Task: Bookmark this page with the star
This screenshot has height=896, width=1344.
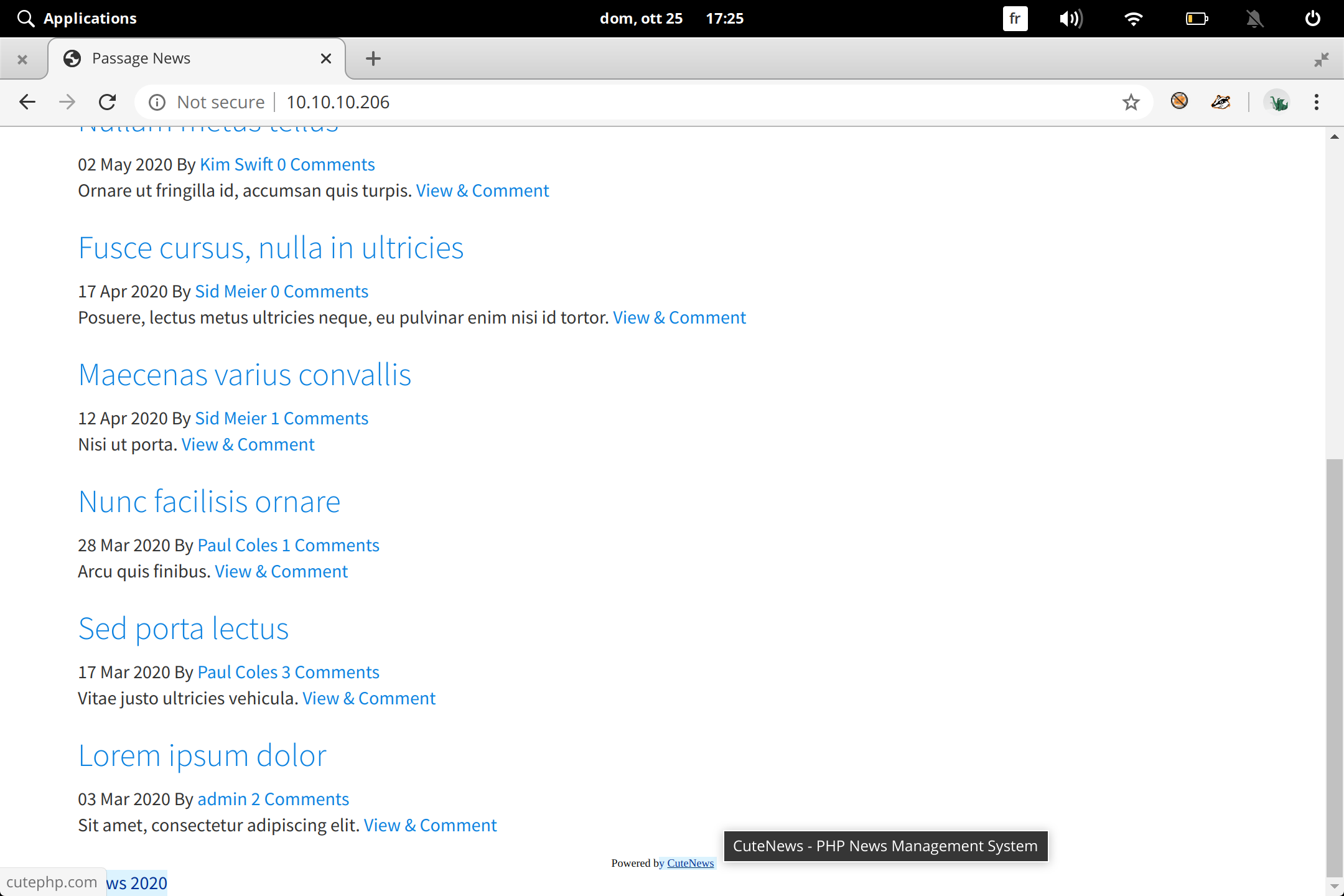Action: click(1131, 101)
